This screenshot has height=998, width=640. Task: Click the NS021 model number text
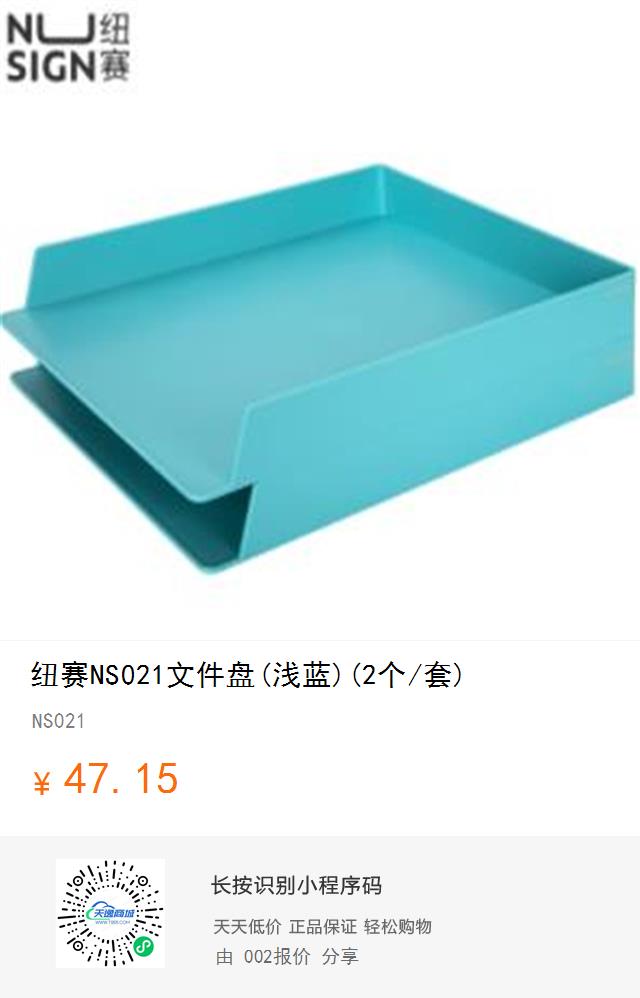click(x=58, y=721)
